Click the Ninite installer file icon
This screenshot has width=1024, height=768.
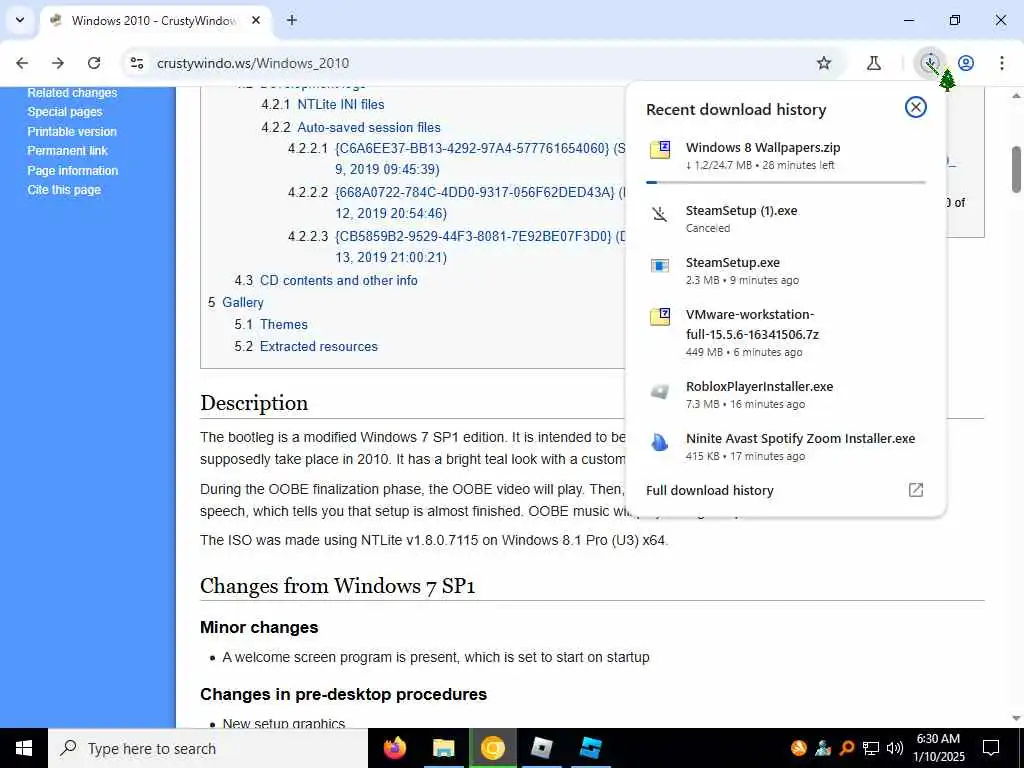(x=660, y=442)
